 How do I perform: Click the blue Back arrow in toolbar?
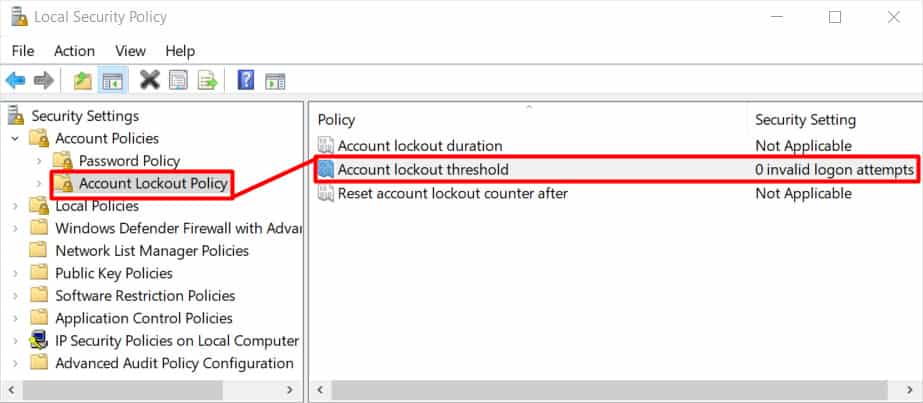[x=15, y=81]
